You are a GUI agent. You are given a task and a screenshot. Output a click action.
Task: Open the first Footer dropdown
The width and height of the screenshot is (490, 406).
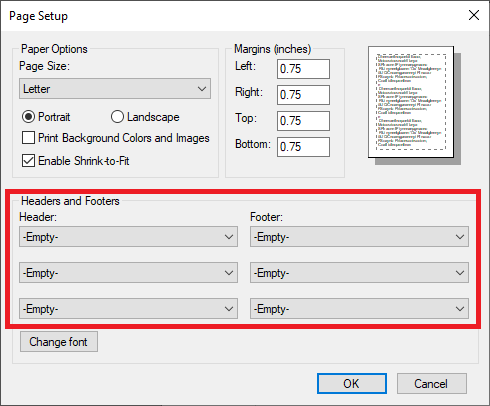click(x=359, y=237)
